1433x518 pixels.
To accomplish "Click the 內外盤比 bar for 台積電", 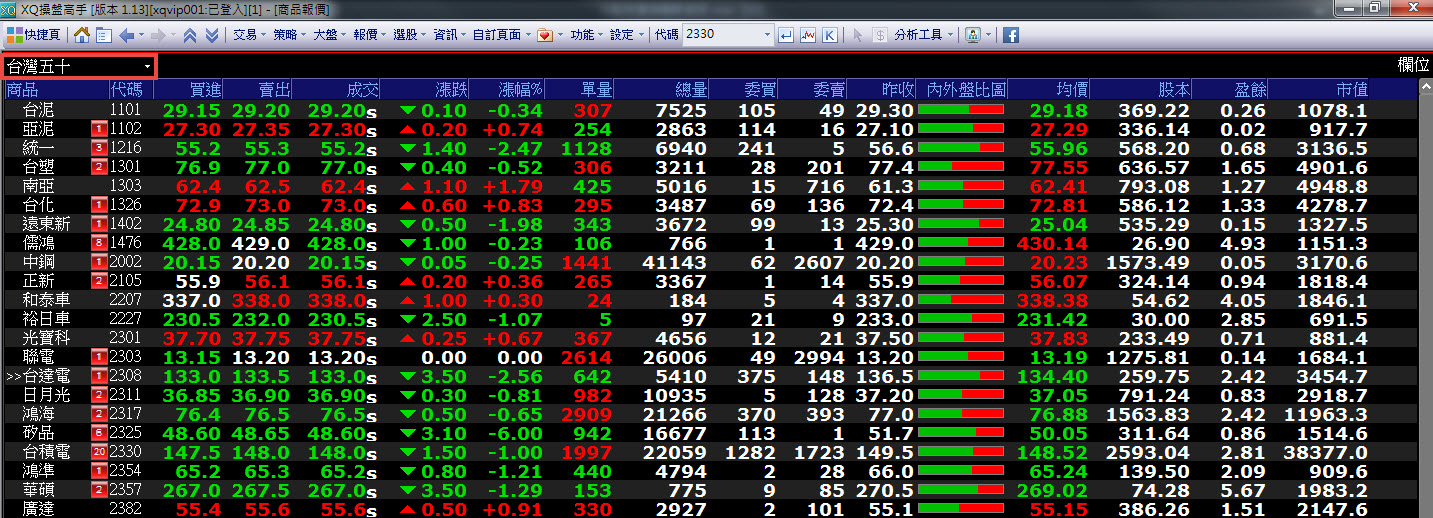I will click(x=961, y=452).
